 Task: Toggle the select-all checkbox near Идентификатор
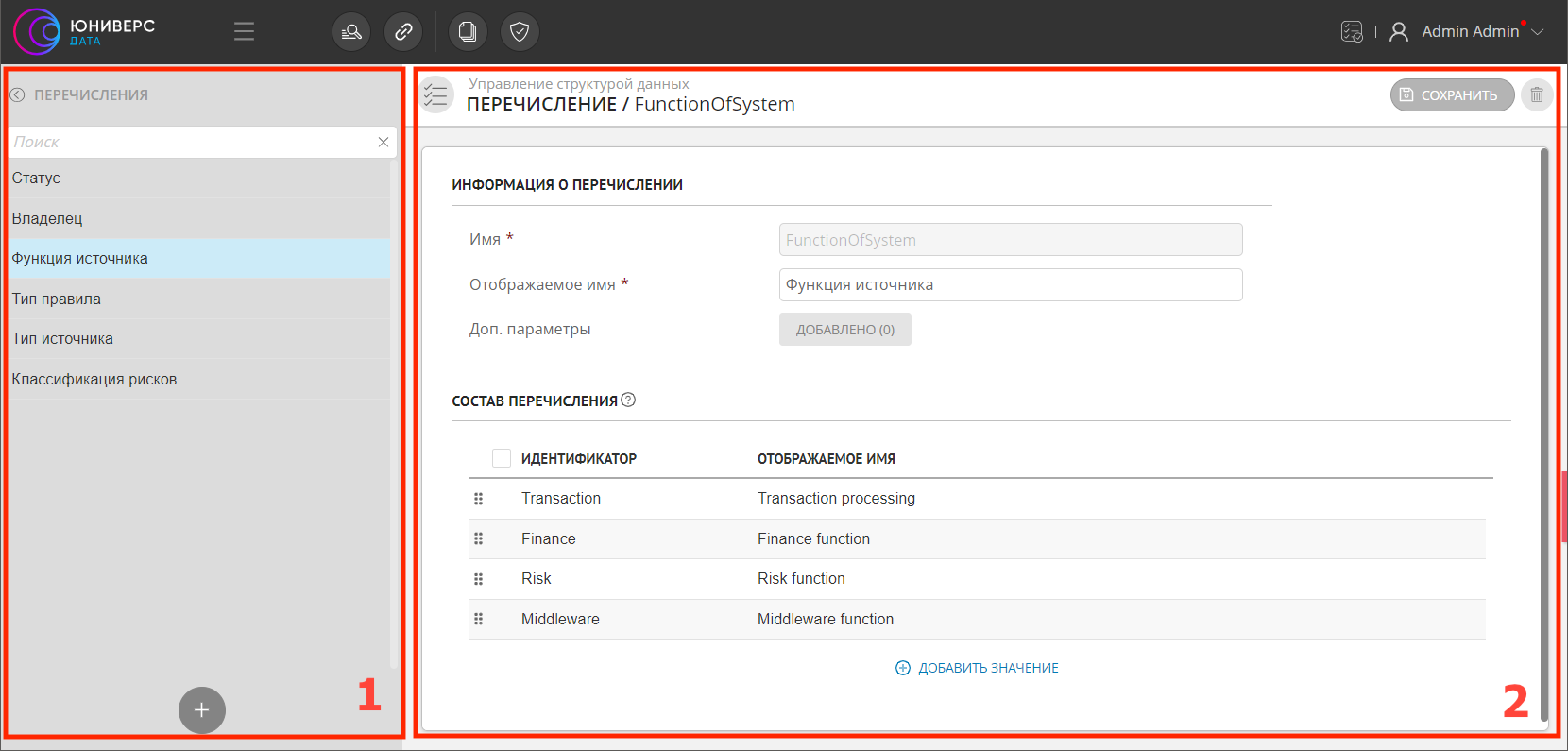502,458
